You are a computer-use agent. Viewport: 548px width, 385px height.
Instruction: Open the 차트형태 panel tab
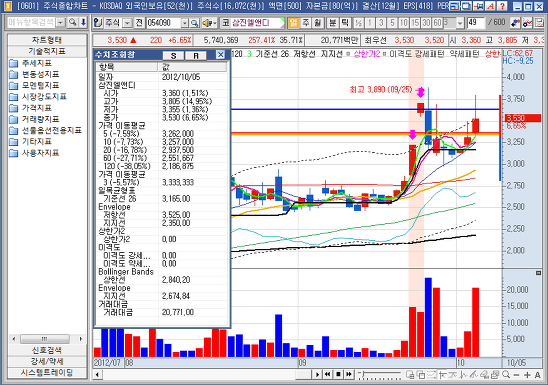point(47,39)
